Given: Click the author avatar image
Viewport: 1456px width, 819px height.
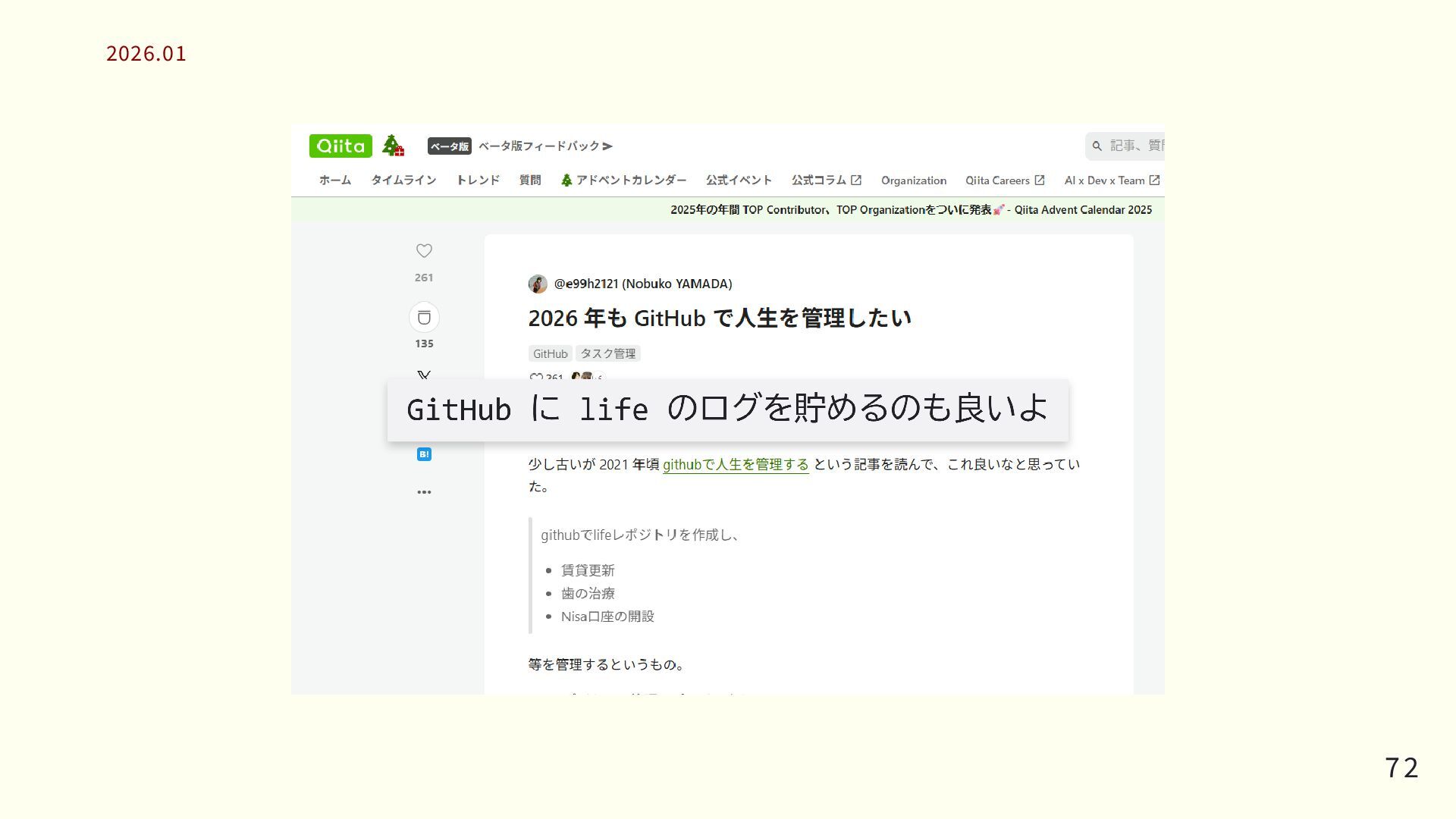Looking at the screenshot, I should [x=538, y=284].
